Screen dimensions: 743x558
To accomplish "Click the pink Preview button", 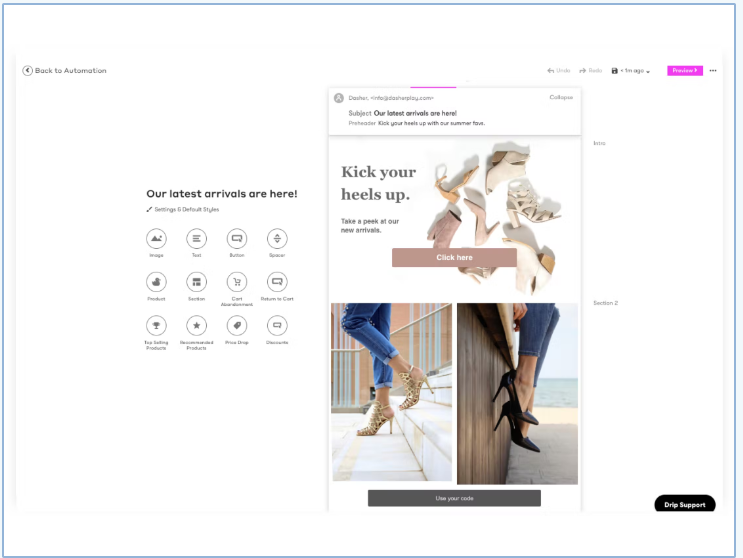I will pos(685,71).
